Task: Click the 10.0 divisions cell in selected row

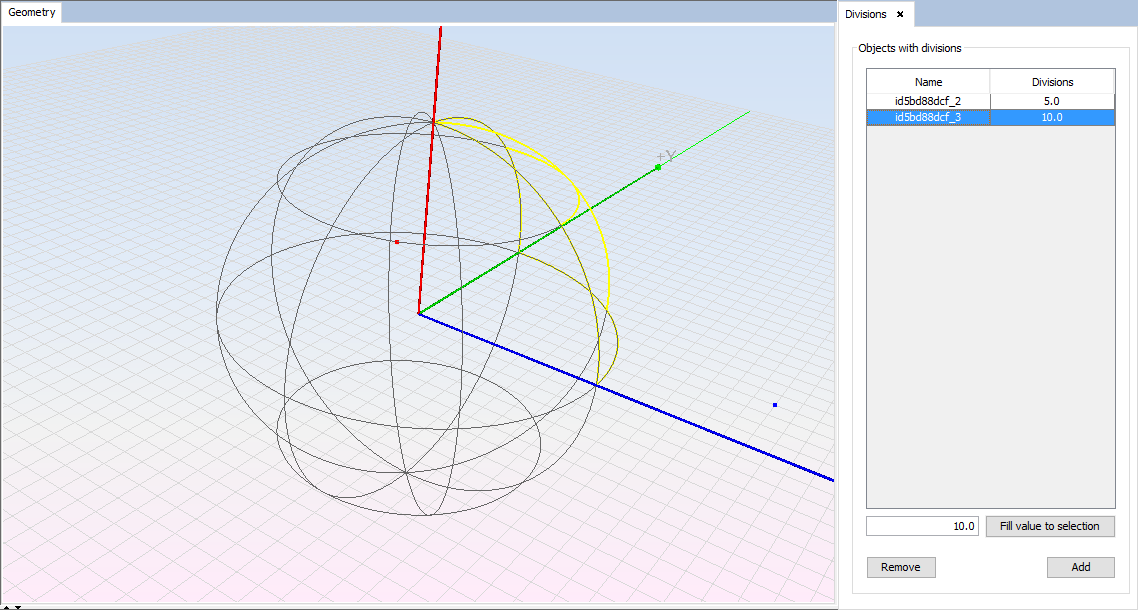Action: pyautogui.click(x=1052, y=117)
